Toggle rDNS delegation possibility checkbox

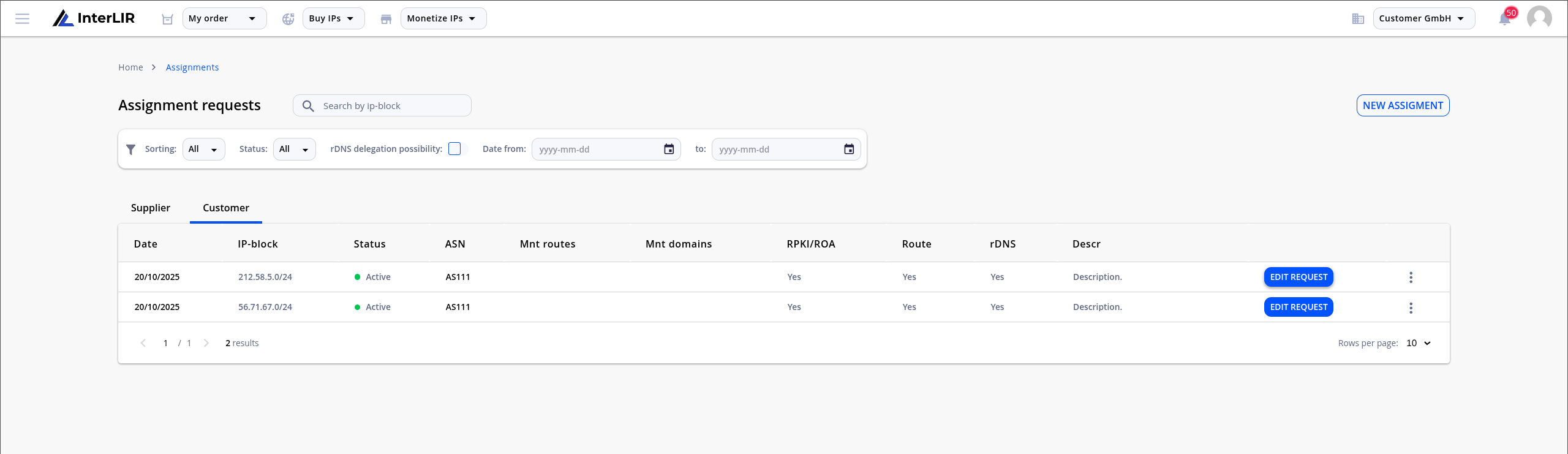454,149
